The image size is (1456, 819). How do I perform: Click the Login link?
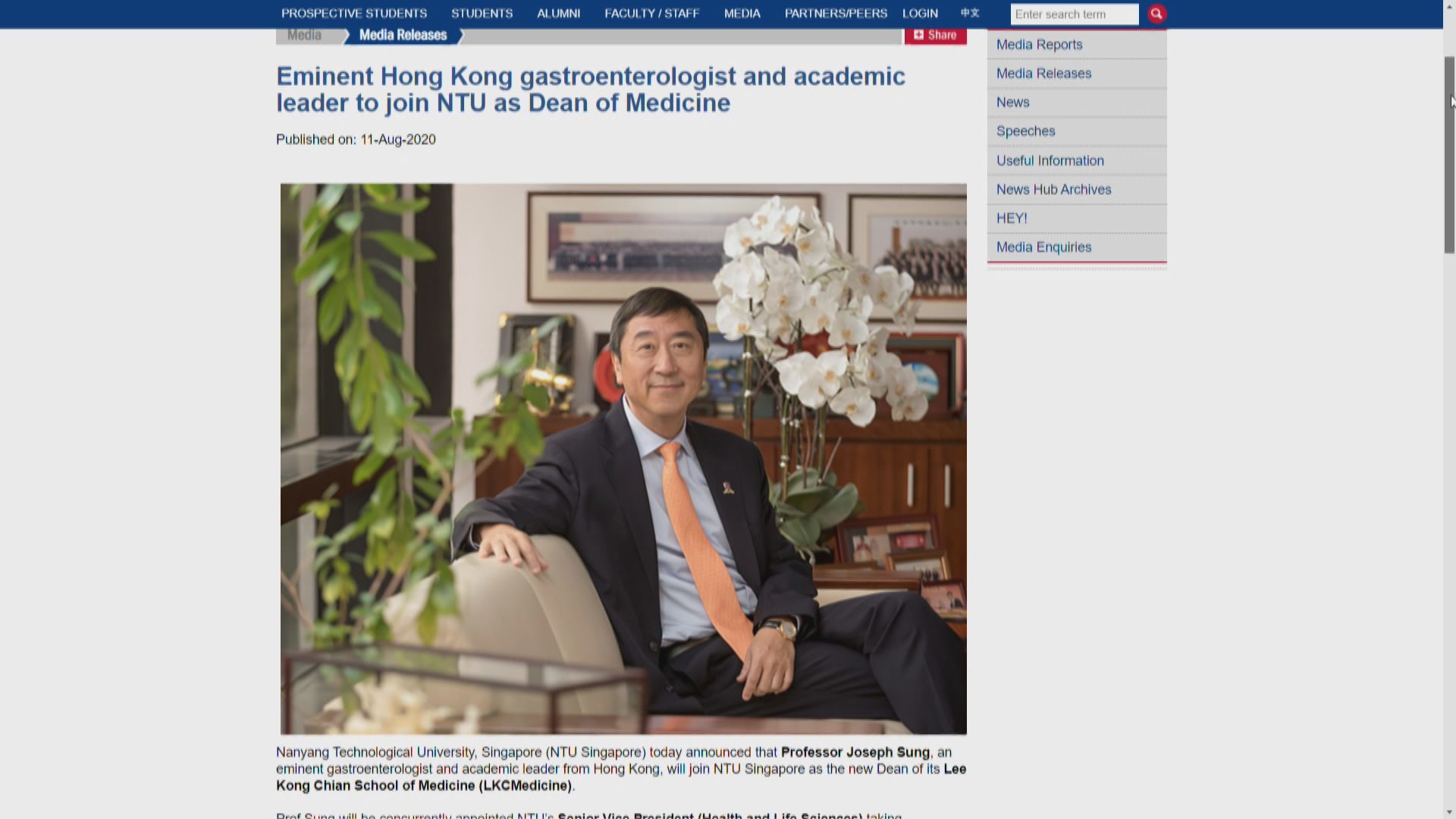tap(920, 14)
